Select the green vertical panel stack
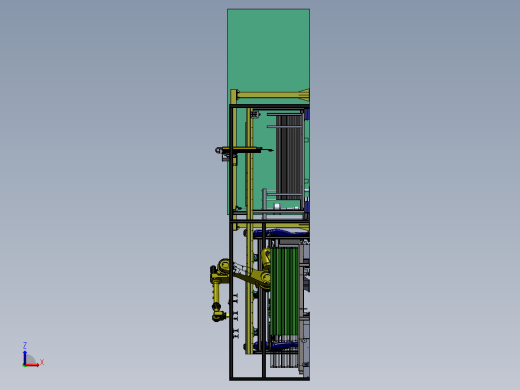The height and width of the screenshot is (390, 520). tap(284, 291)
